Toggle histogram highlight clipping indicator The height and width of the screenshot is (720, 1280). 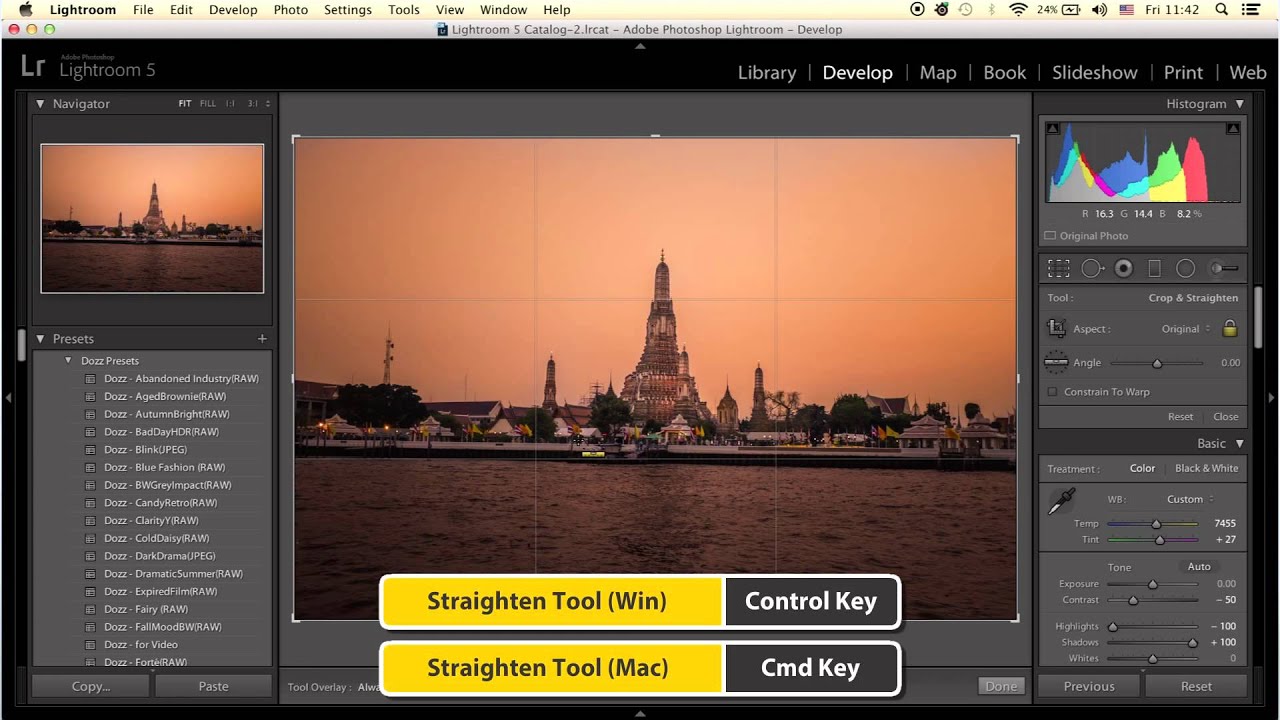[1233, 128]
